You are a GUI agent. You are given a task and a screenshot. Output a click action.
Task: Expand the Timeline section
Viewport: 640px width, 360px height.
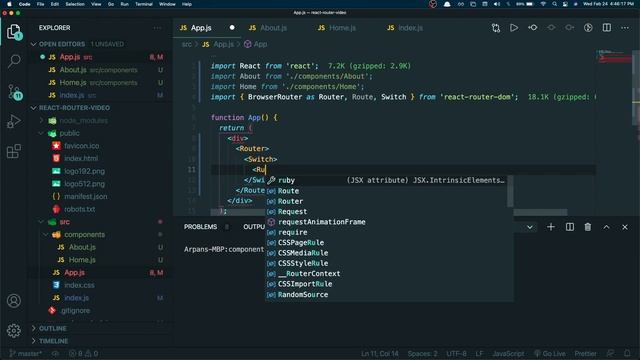tap(53, 341)
